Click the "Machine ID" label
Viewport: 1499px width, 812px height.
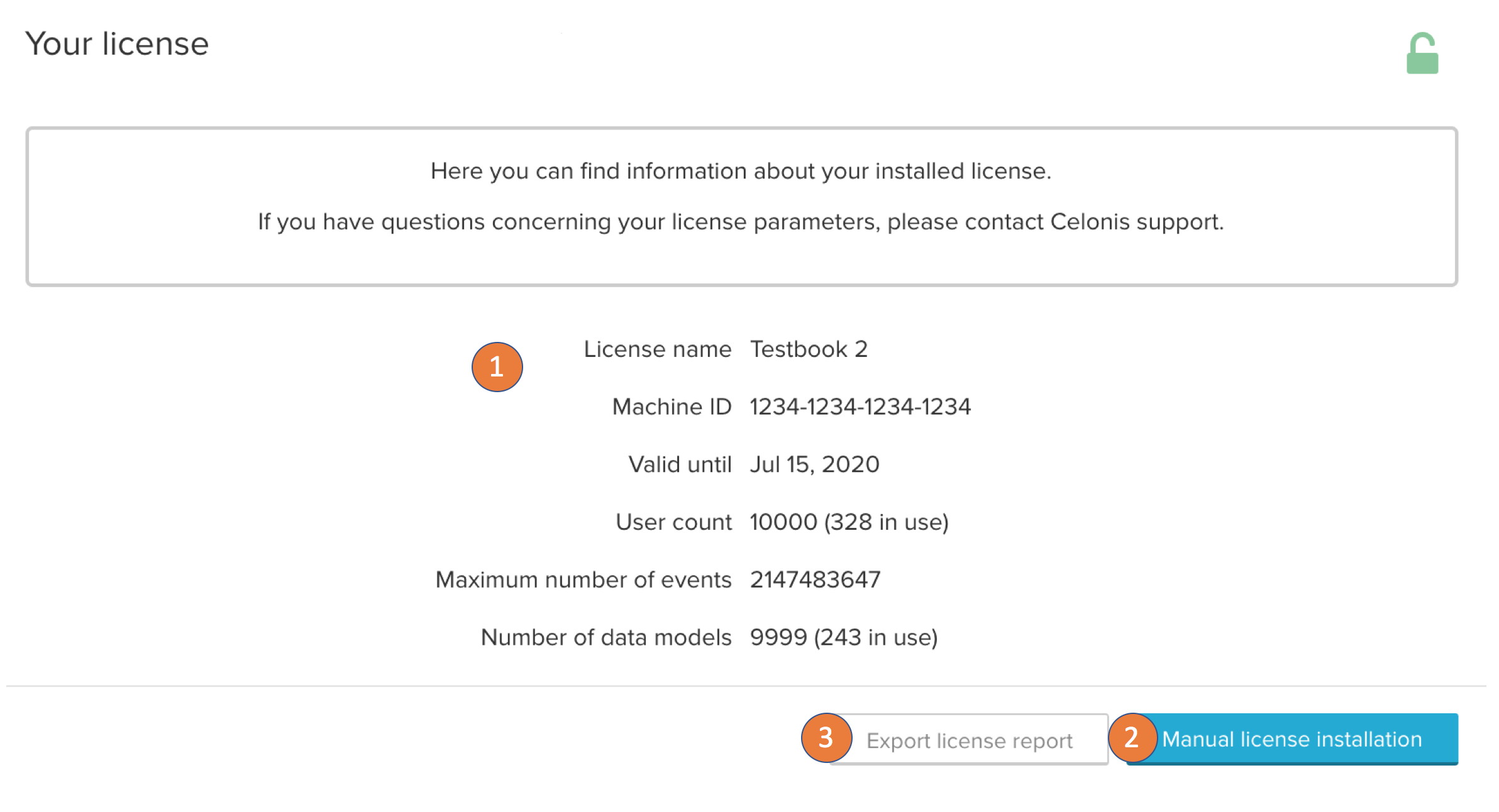(x=672, y=407)
